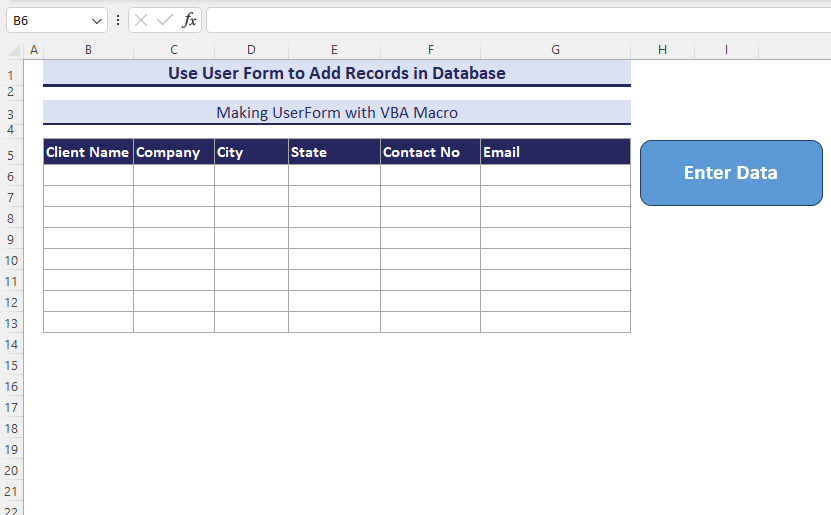Image resolution: width=831 pixels, height=515 pixels.
Task: Click the 'Making UserForm with VBA Macro' subtitle
Action: point(337,113)
